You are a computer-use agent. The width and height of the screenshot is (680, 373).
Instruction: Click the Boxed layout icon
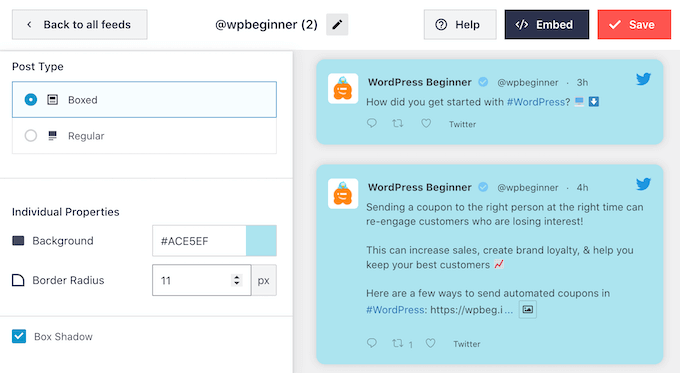click(x=52, y=100)
